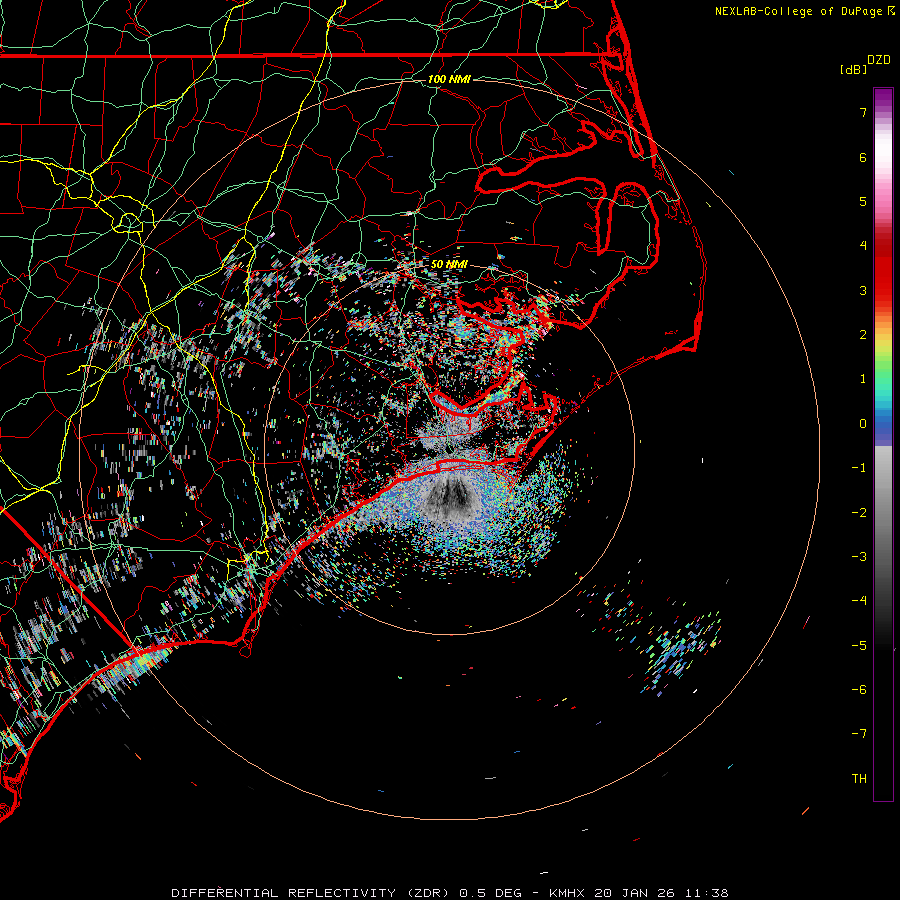Click the -4 value on the dB scale
This screenshot has width=900, height=900.
859,601
